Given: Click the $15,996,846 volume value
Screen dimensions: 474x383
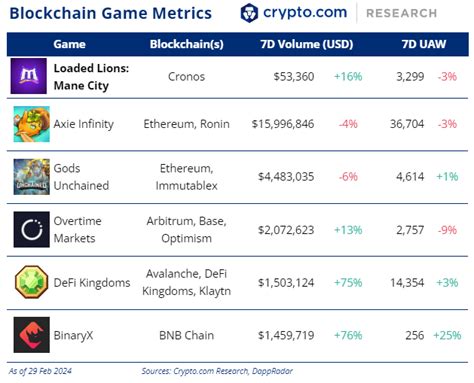Looking at the screenshot, I should coord(283,124).
